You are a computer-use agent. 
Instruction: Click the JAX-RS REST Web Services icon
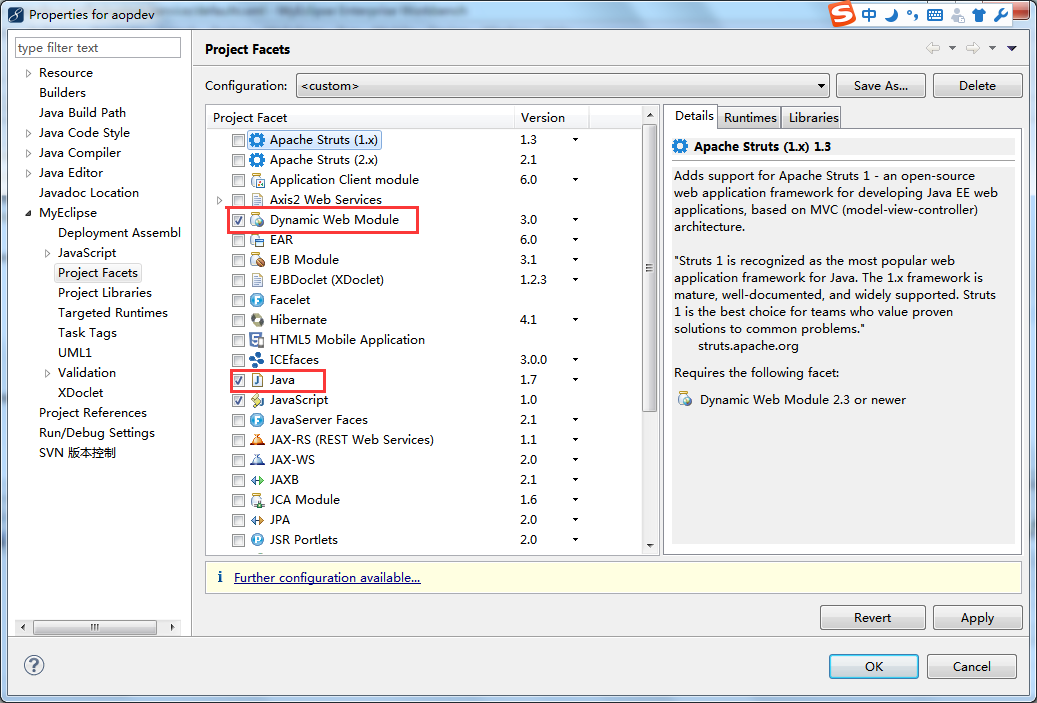(257, 440)
